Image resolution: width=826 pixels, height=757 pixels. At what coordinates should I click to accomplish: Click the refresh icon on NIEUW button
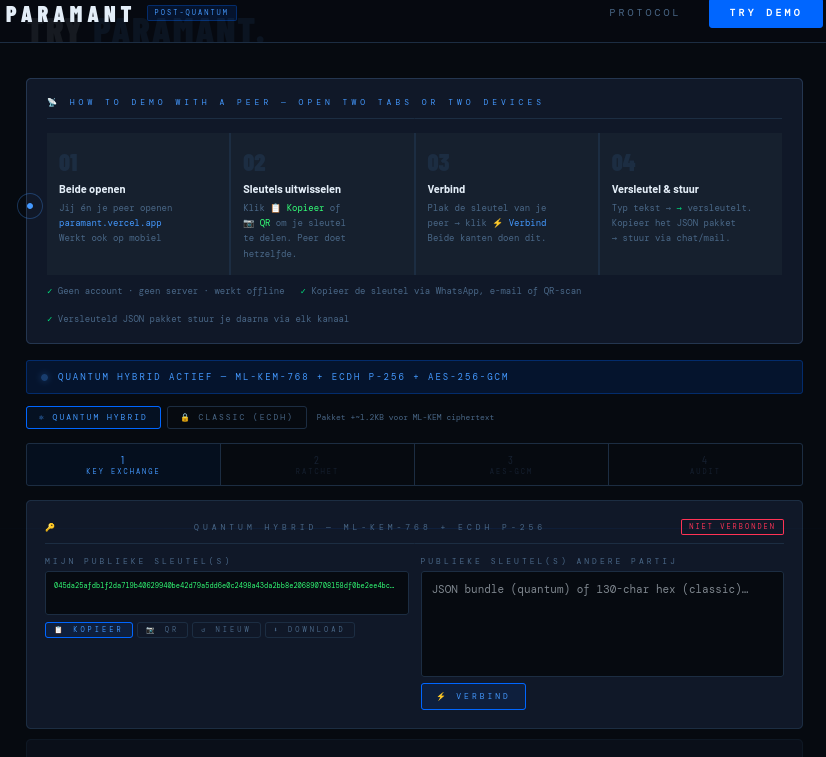203,630
